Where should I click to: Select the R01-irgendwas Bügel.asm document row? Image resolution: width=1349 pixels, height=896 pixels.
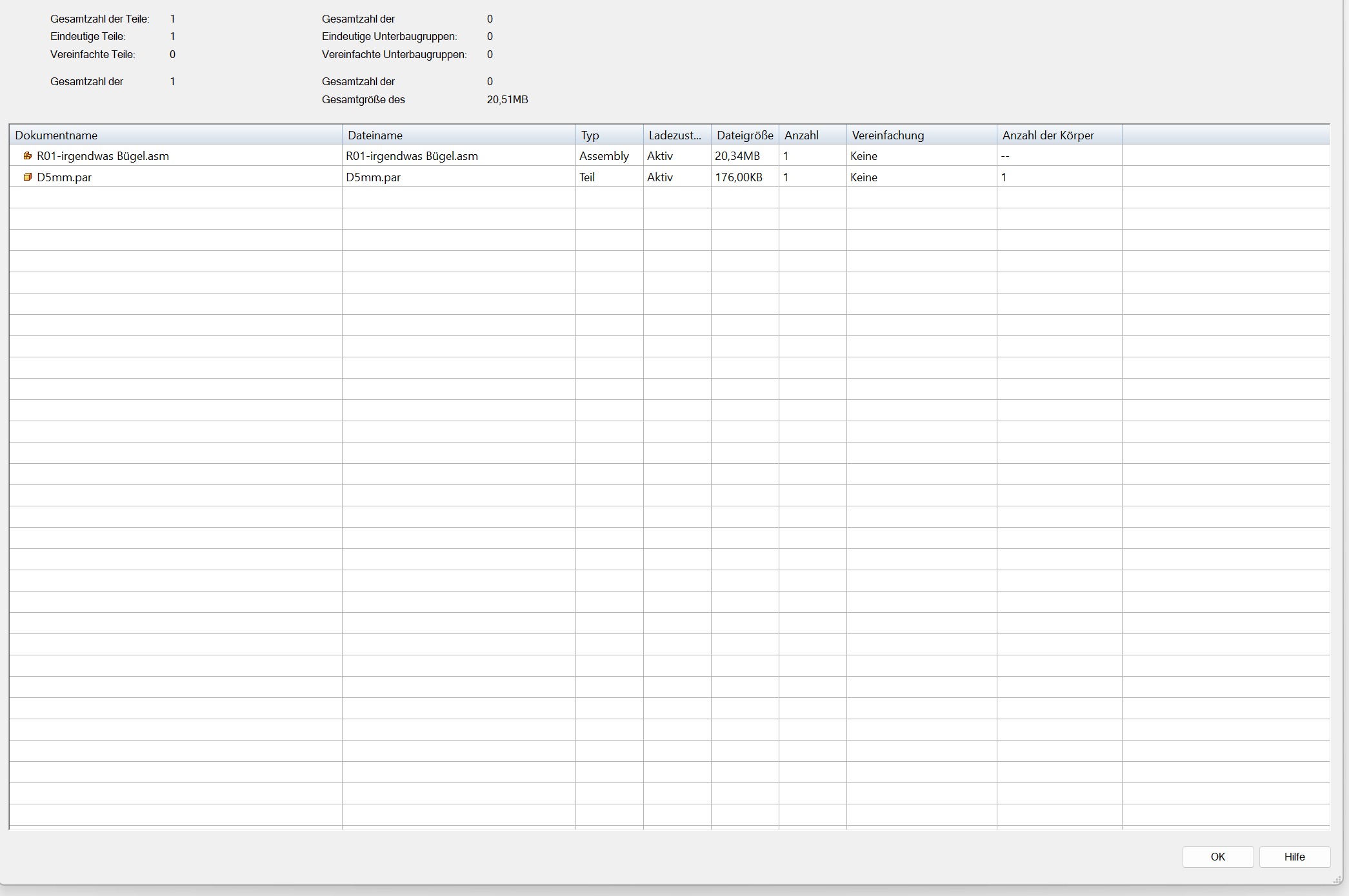click(103, 155)
